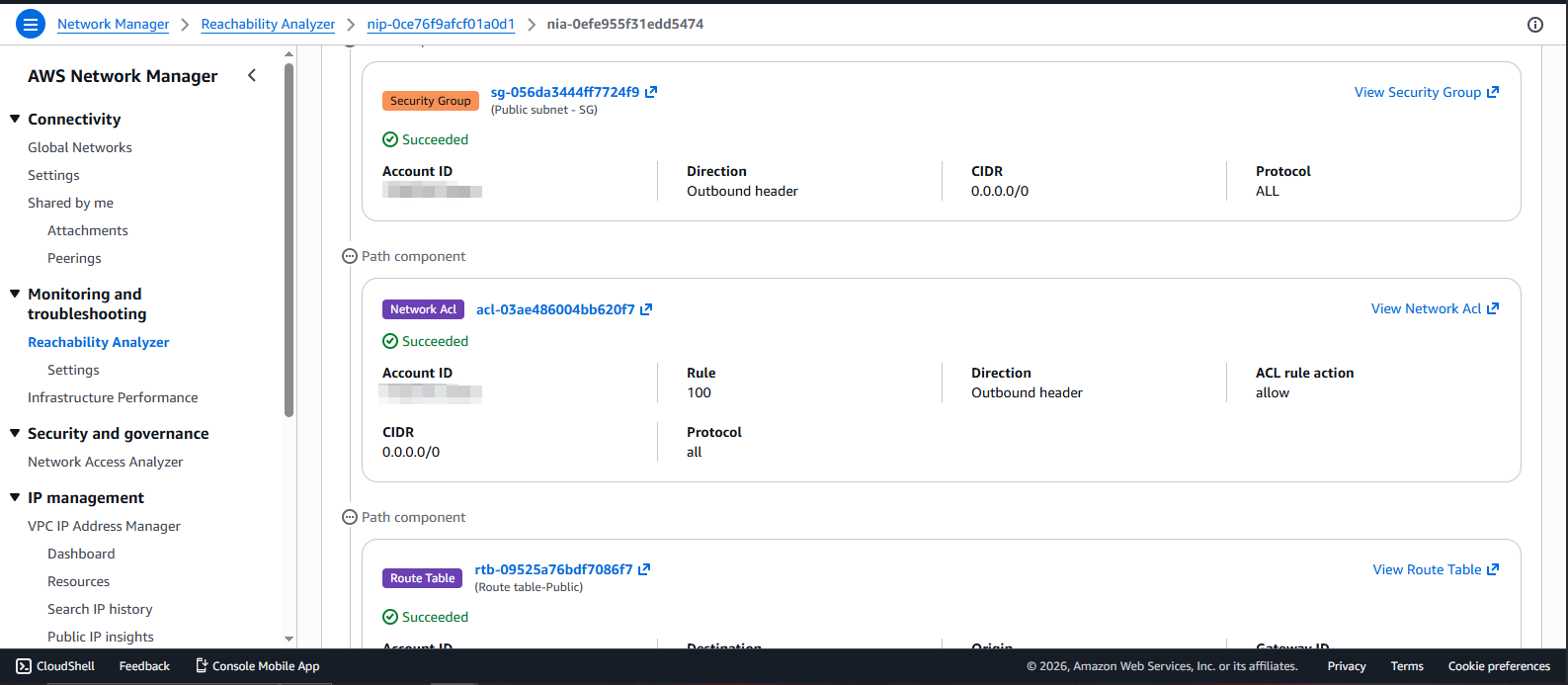The image size is (1568, 685).
Task: Open the hamburger navigation menu
Action: coord(31,24)
